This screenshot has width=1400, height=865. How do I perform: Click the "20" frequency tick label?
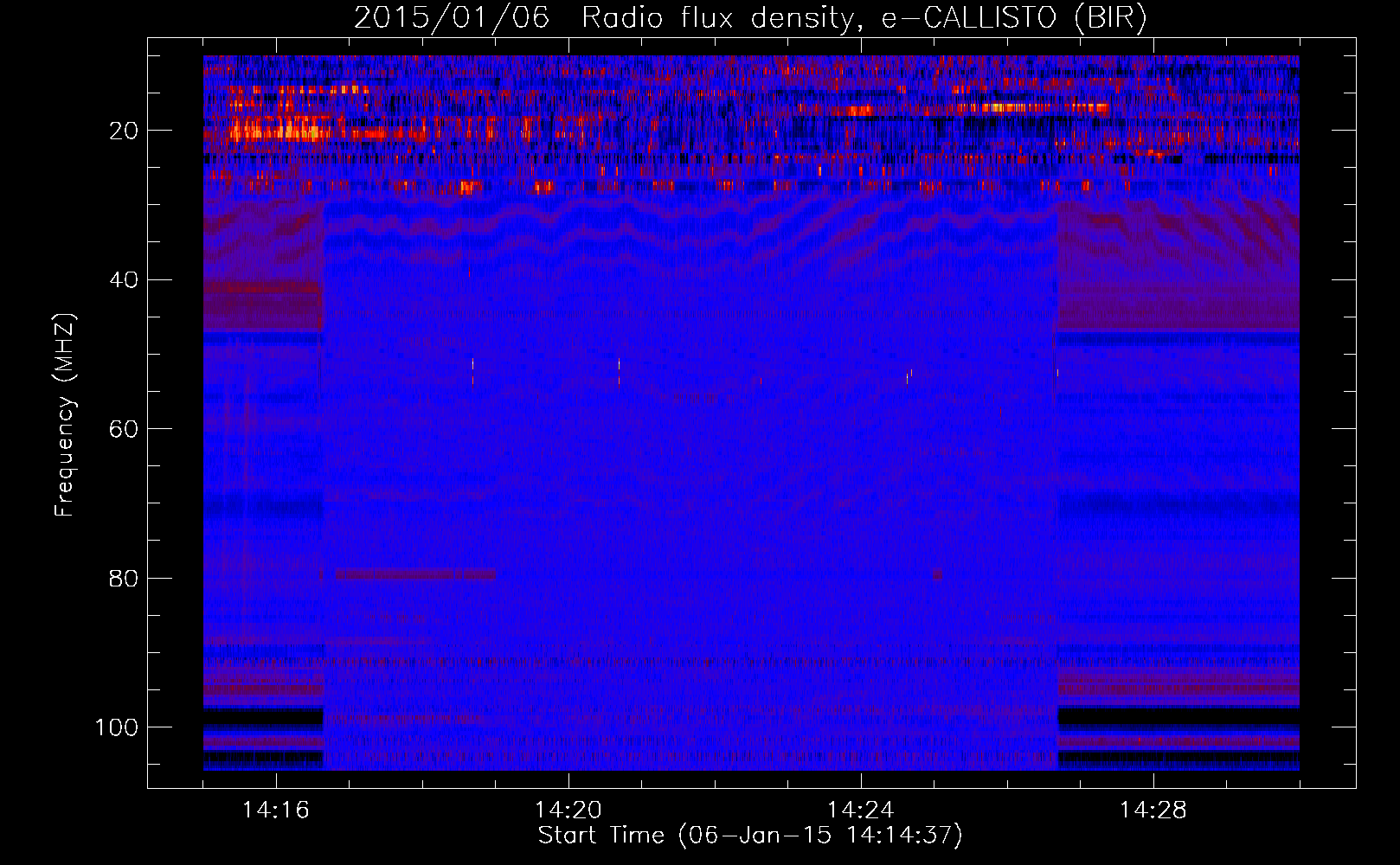pyautogui.click(x=124, y=131)
